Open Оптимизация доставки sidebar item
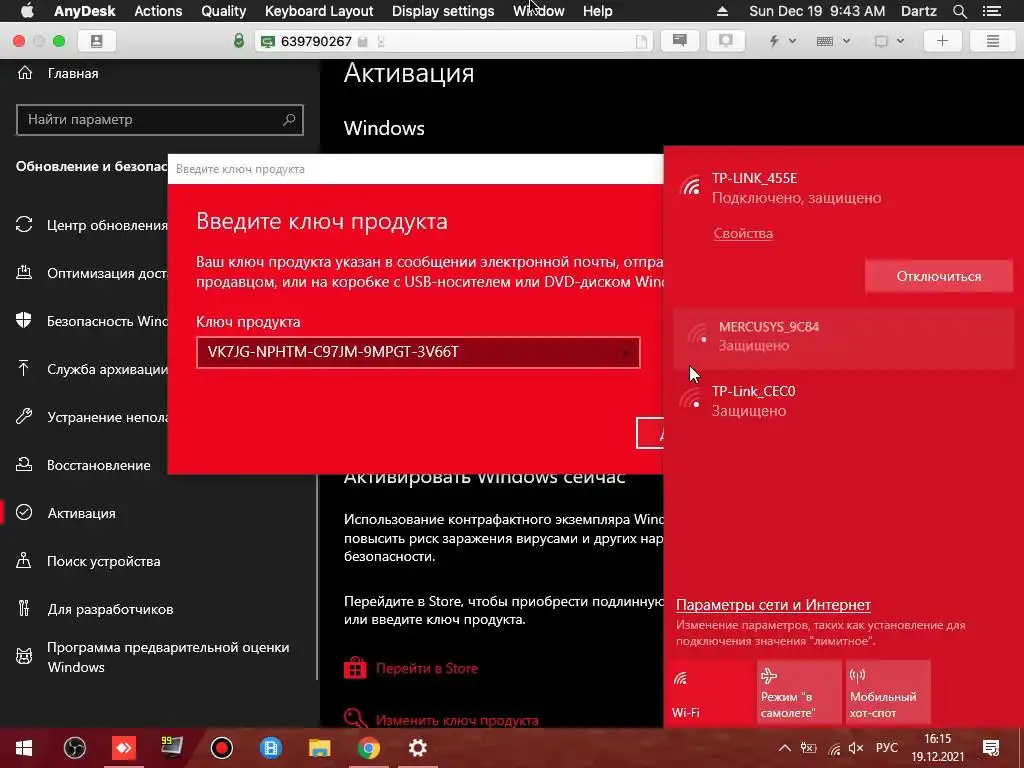 tap(91, 273)
